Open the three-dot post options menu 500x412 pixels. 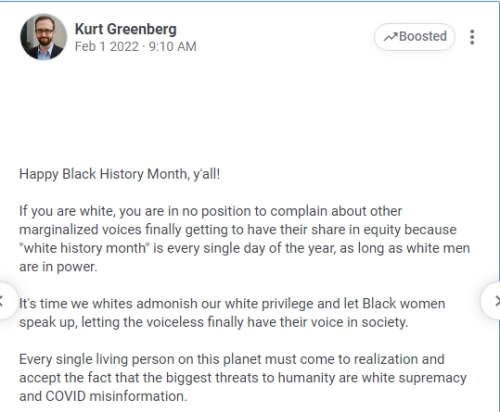472,37
